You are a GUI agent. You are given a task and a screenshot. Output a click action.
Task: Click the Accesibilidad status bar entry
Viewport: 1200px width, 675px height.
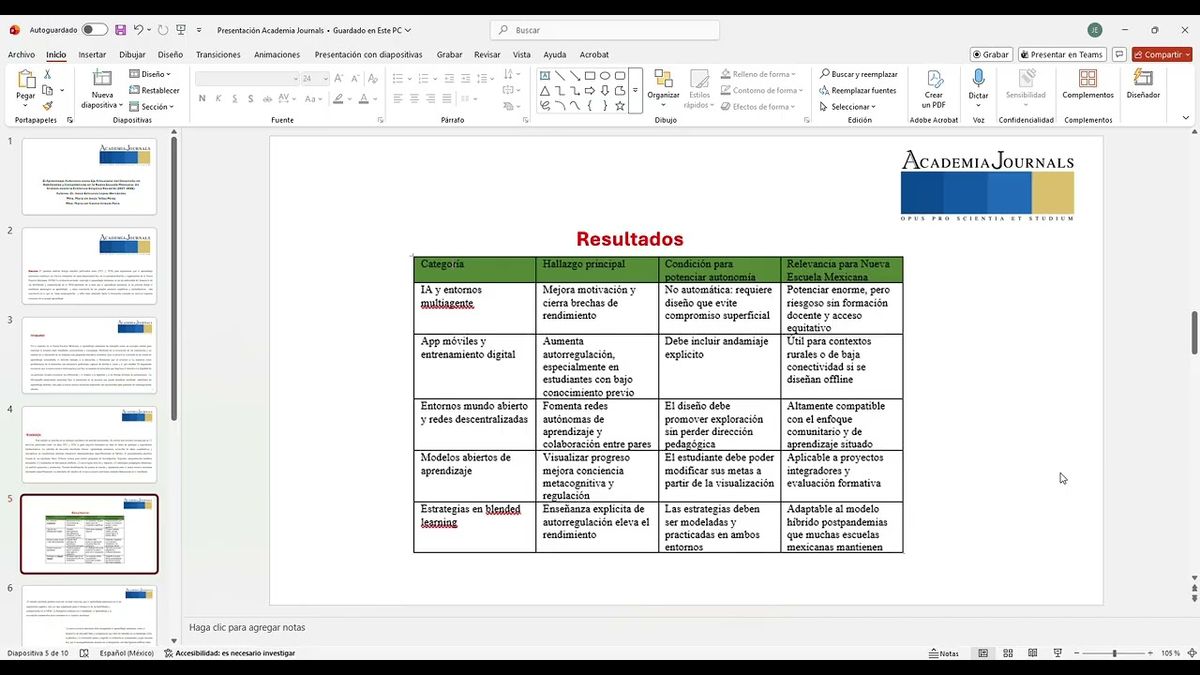pos(229,653)
